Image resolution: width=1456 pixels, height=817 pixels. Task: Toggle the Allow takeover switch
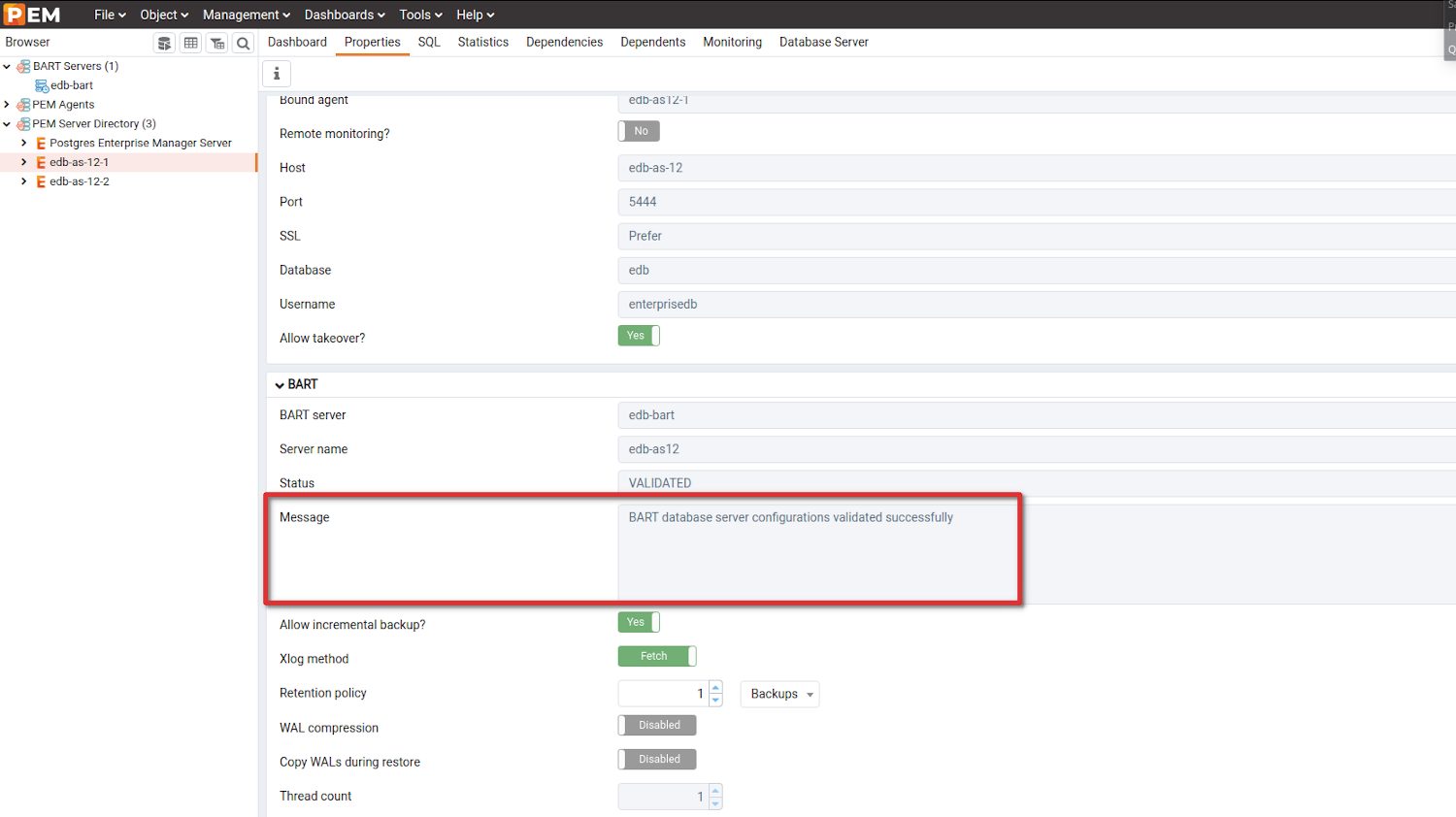coord(639,336)
